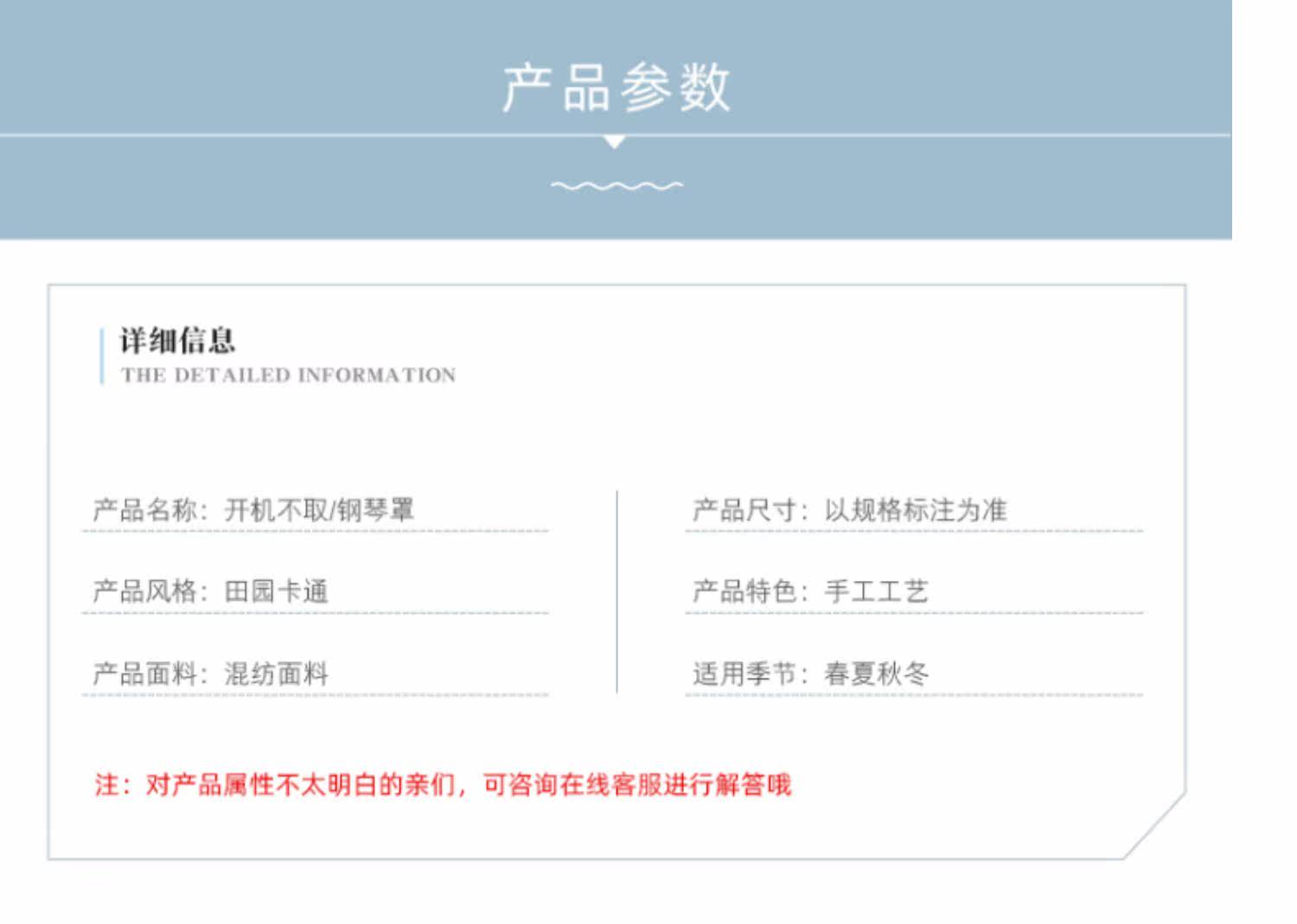Select the 详细信息 heading

177,341
